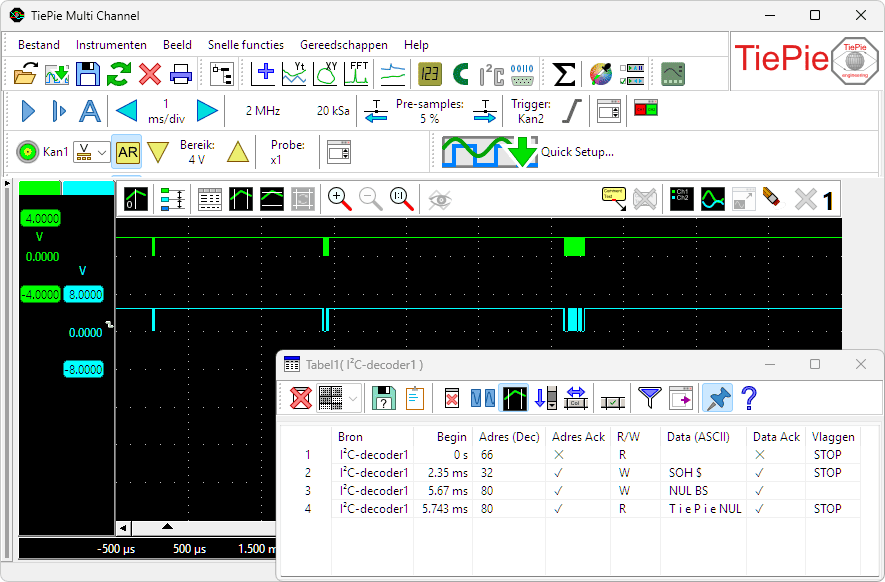The image size is (885, 582).
Task: Open the I²C decoder icon
Action: tap(492, 74)
